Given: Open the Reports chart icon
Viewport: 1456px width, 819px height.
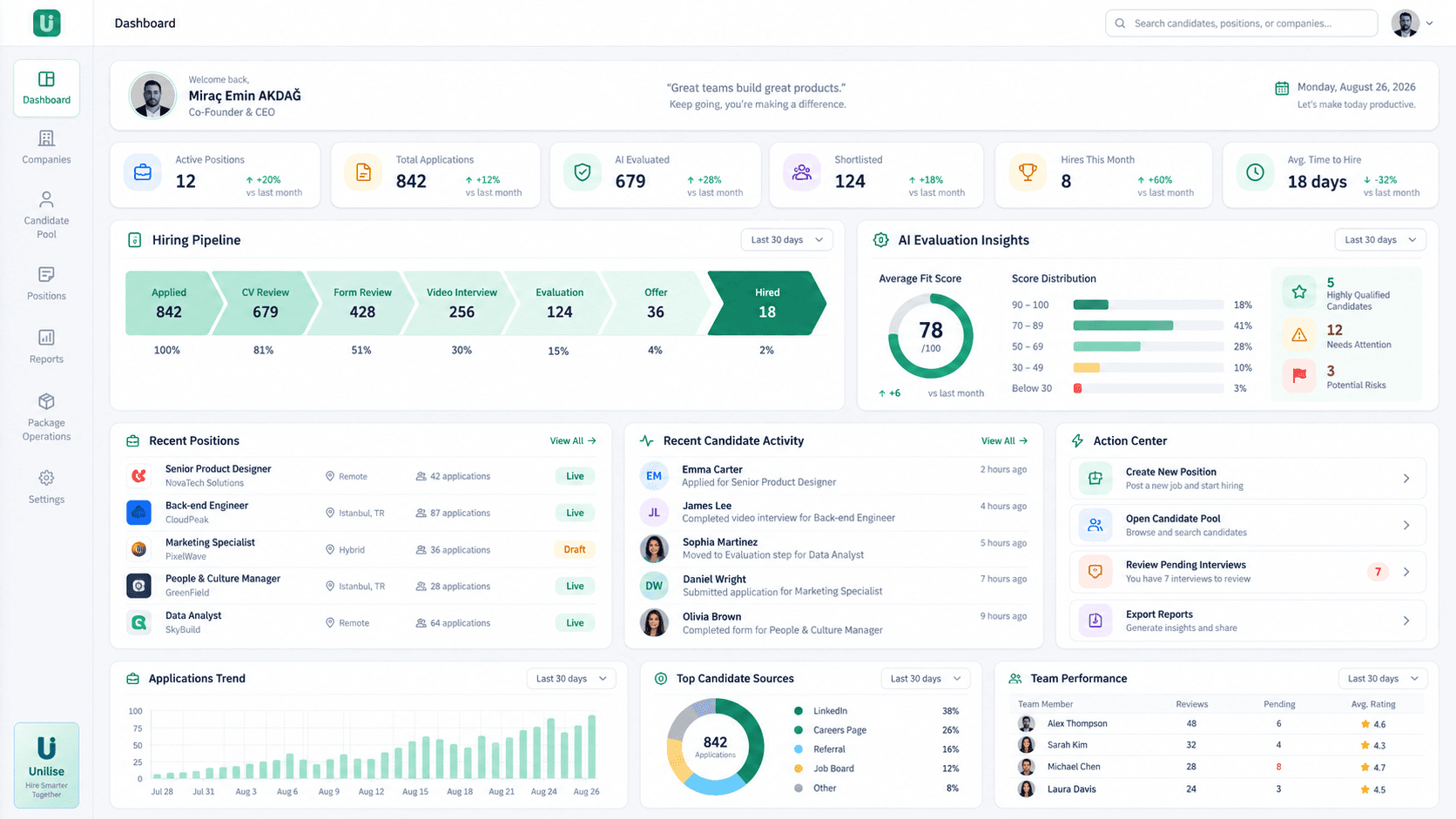Looking at the screenshot, I should (x=46, y=338).
